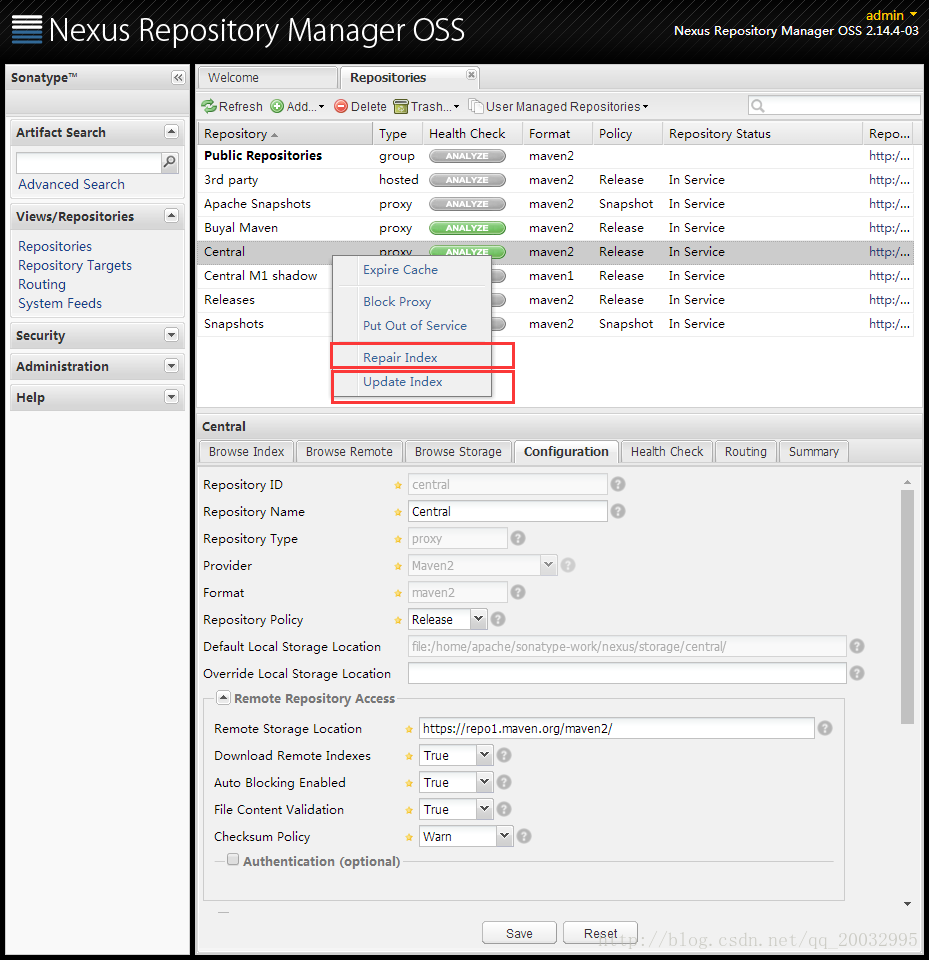This screenshot has height=960, width=929.
Task: Click help icon beside Remote Storage Location
Action: point(825,728)
